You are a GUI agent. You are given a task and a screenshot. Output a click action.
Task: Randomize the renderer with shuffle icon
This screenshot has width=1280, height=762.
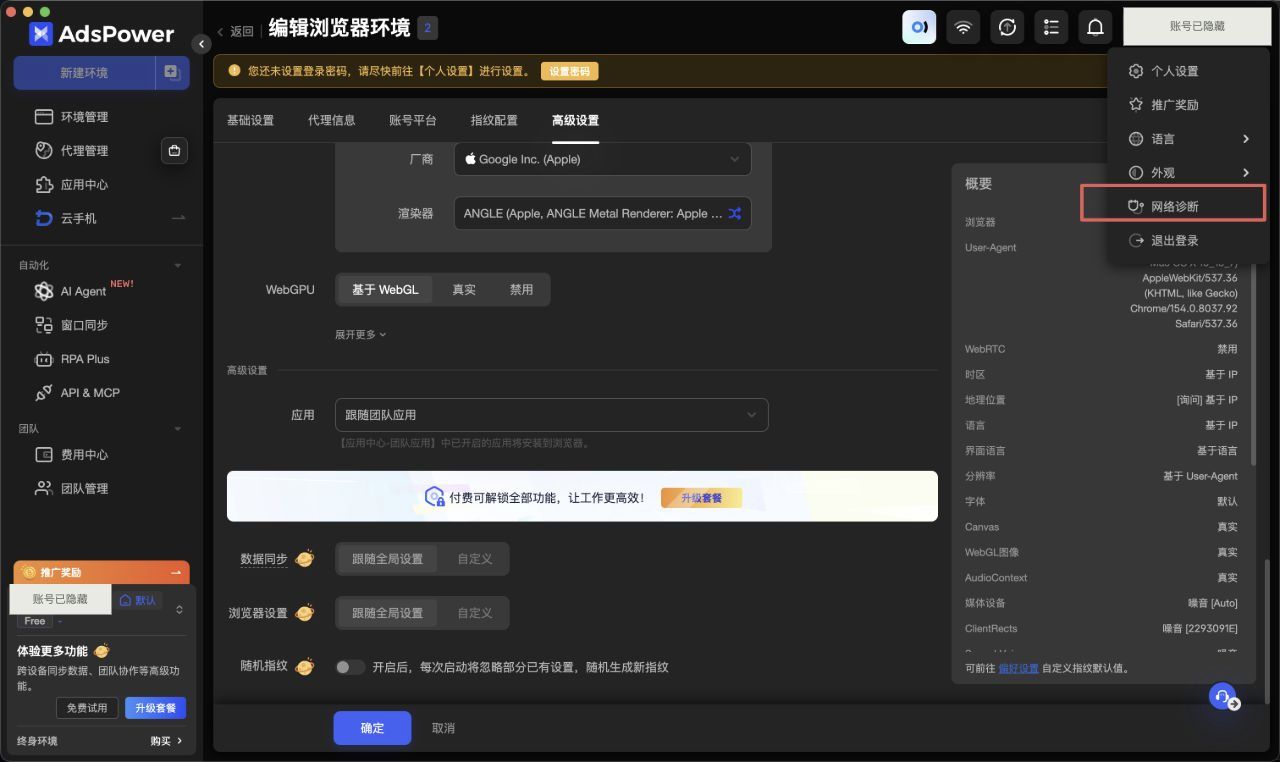pyautogui.click(x=734, y=213)
